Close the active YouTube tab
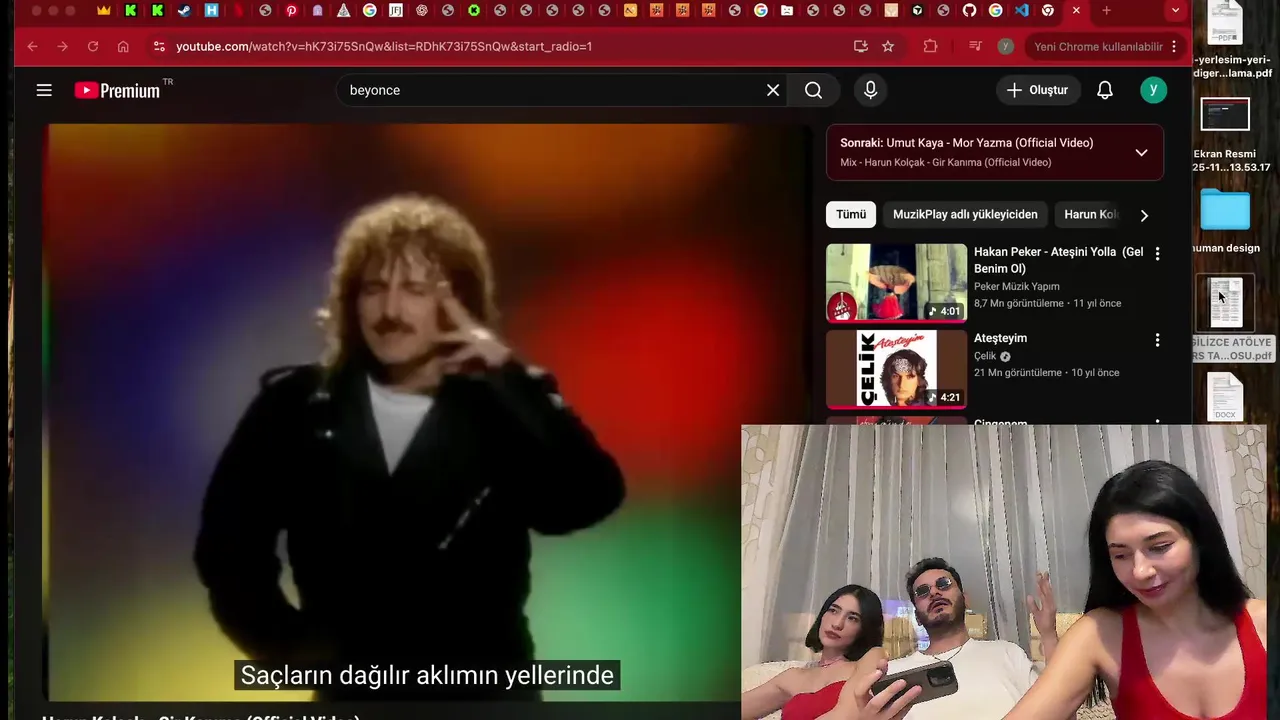 pos(1076,10)
